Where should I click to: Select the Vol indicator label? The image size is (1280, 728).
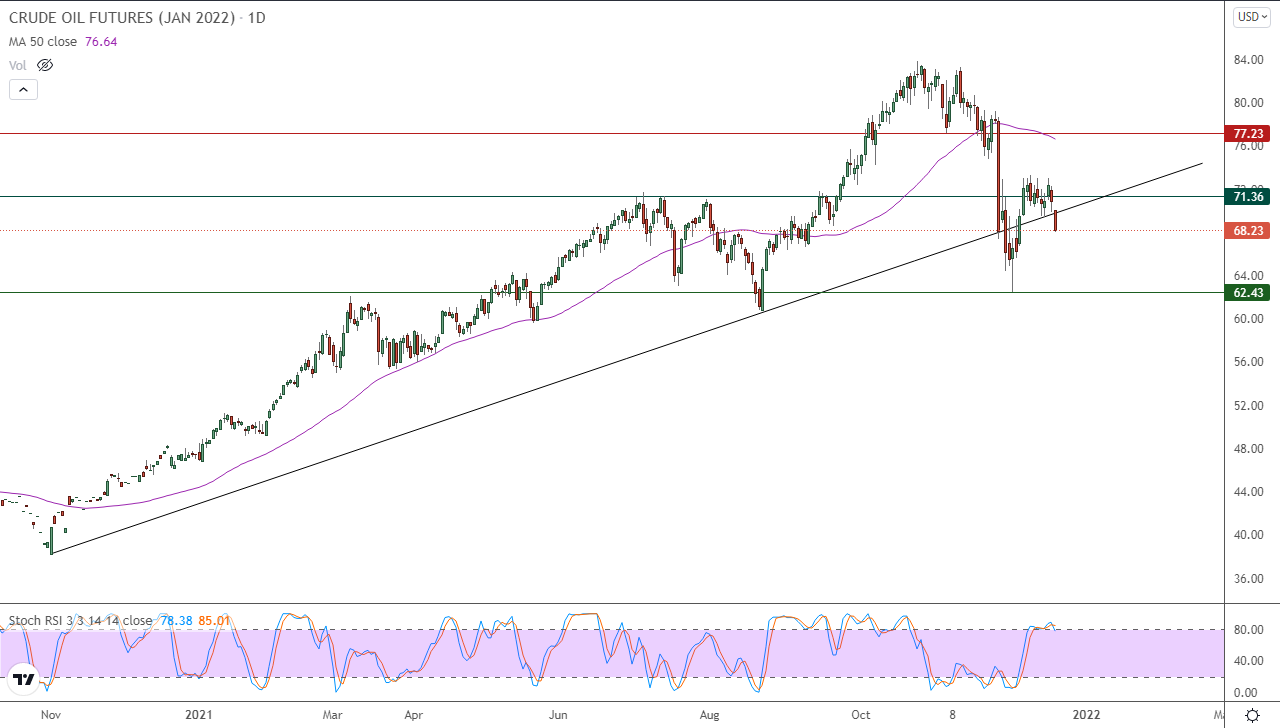(x=18, y=65)
